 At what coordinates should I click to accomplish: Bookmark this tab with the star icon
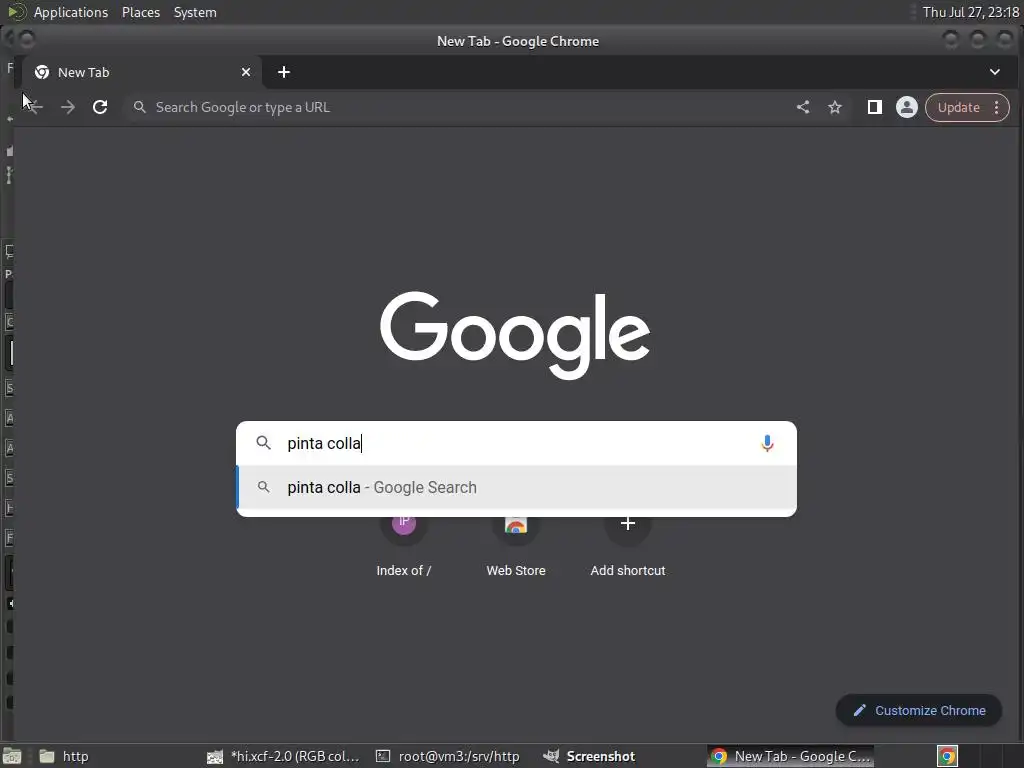pos(835,107)
